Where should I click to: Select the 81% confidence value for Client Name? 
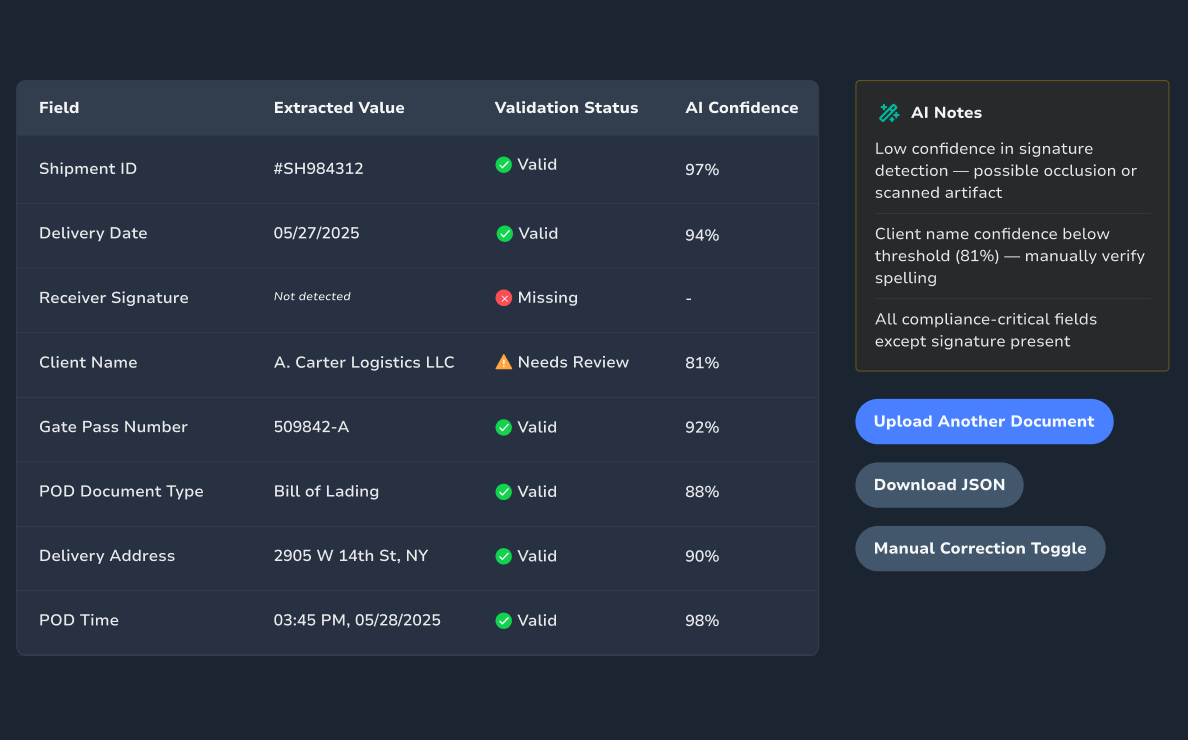coord(701,363)
